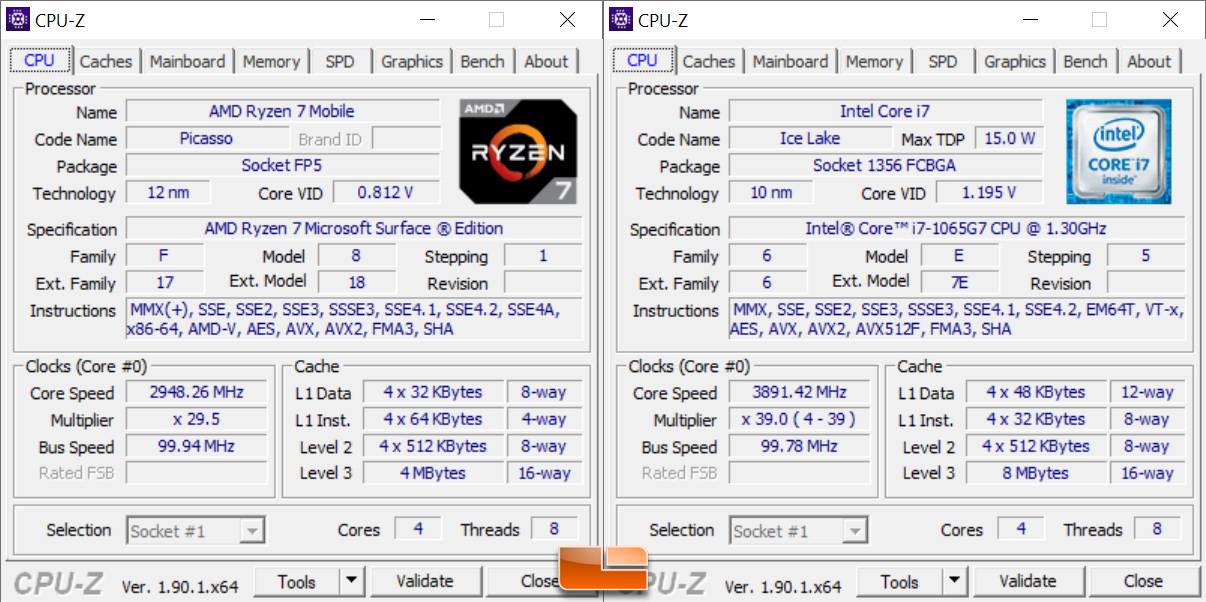Viewport: 1206px width, 602px height.
Task: Click the 7E Ext. Model value
Action: pos(959,282)
